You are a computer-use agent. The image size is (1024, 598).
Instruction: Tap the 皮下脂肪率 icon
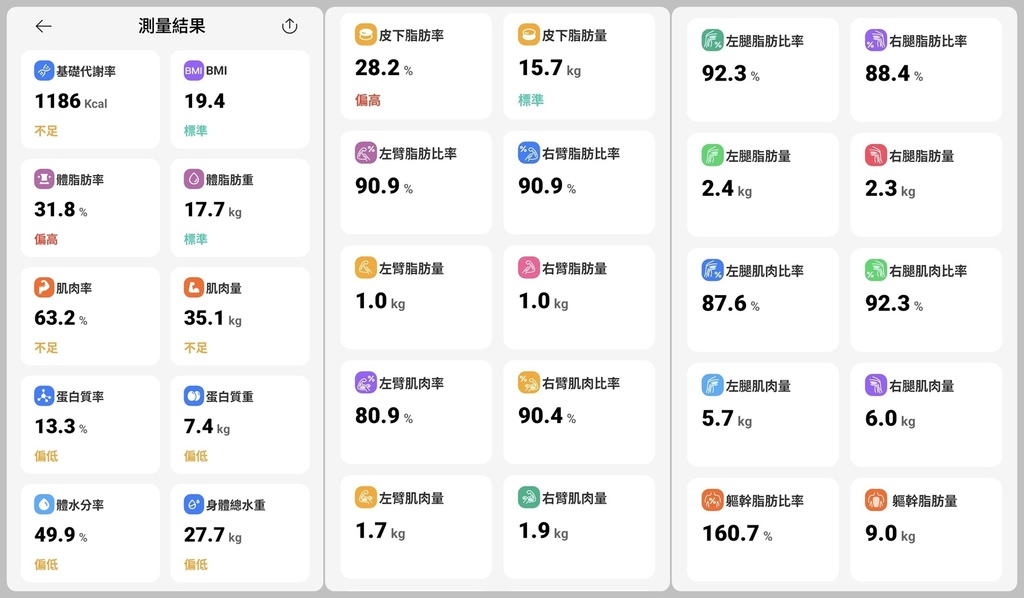[x=366, y=35]
